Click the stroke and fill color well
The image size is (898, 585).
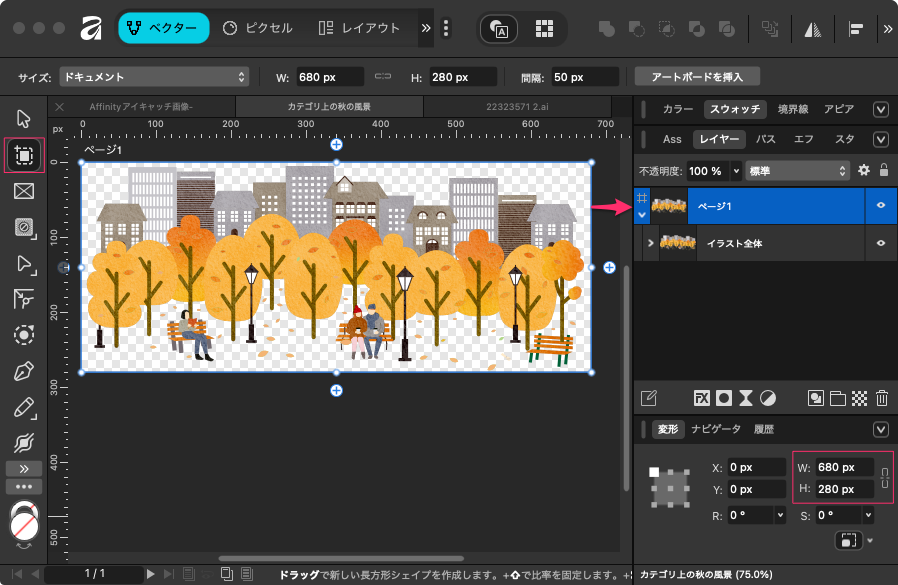[x=24, y=520]
